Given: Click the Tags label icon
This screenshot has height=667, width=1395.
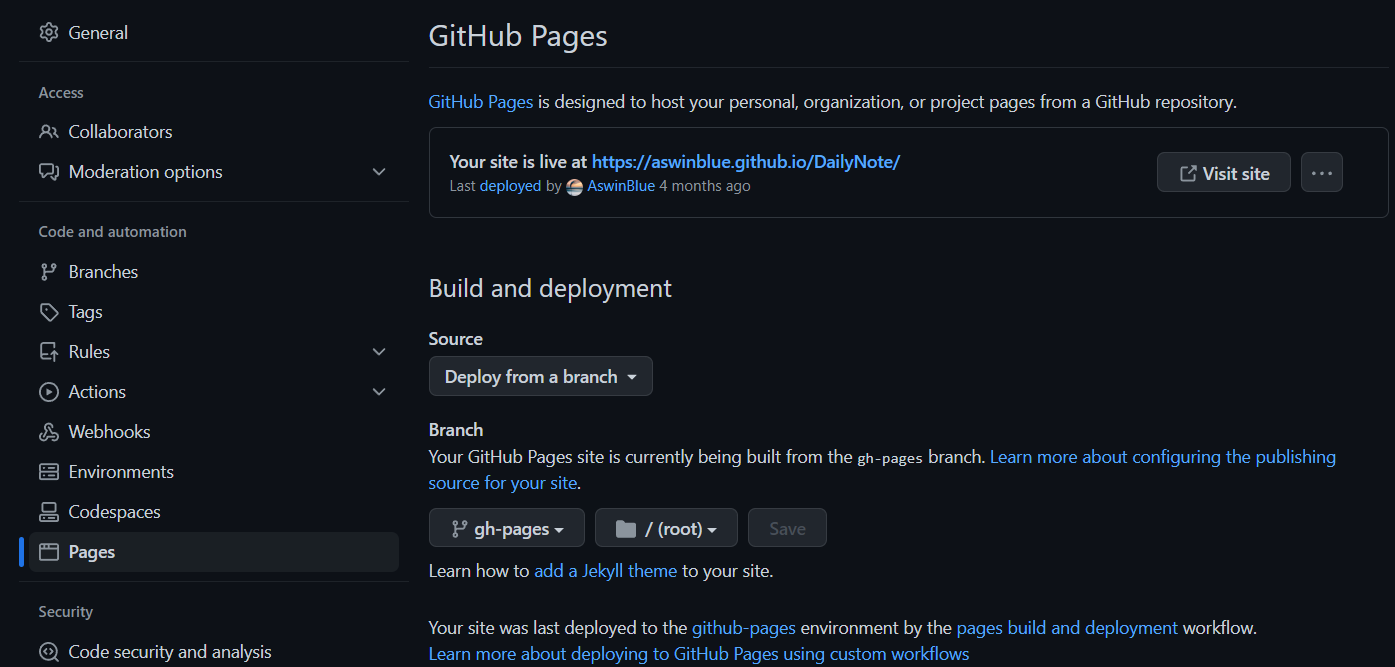Looking at the screenshot, I should (x=48, y=312).
